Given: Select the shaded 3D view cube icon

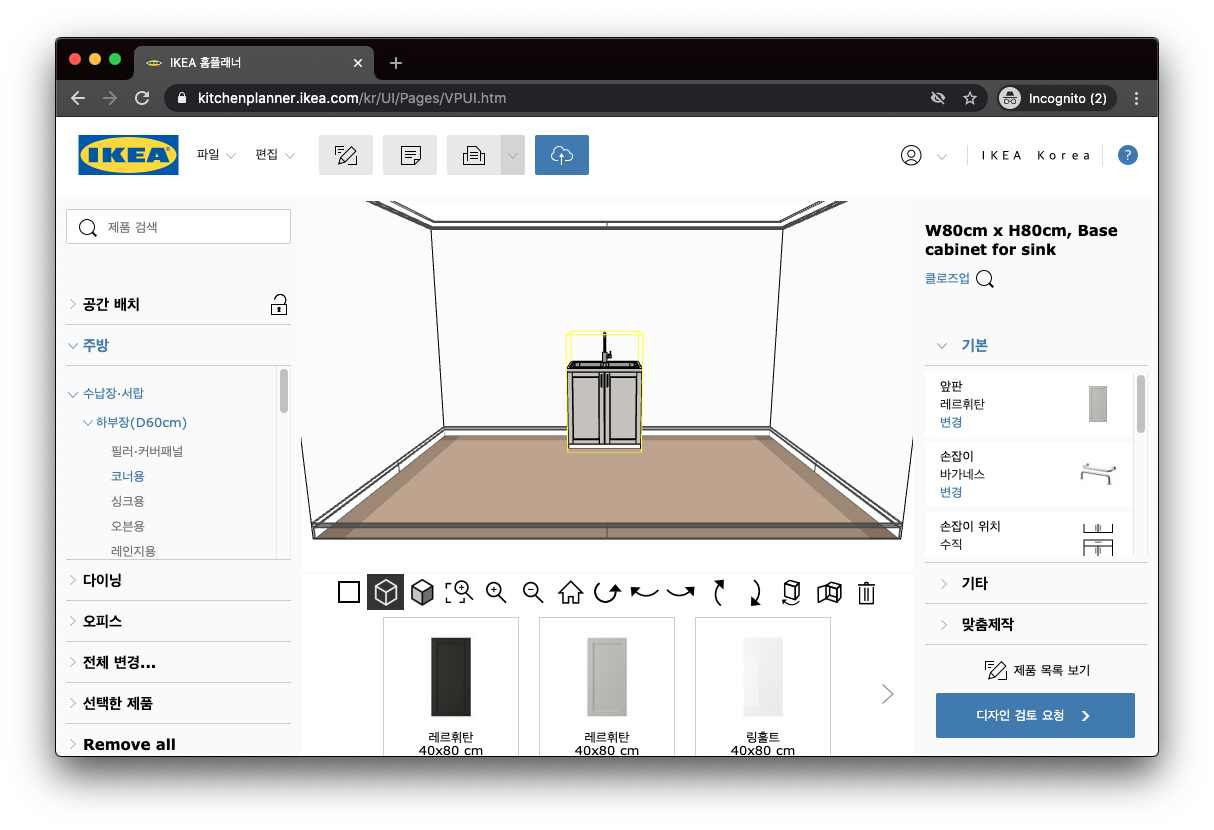Looking at the screenshot, I should (x=422, y=593).
